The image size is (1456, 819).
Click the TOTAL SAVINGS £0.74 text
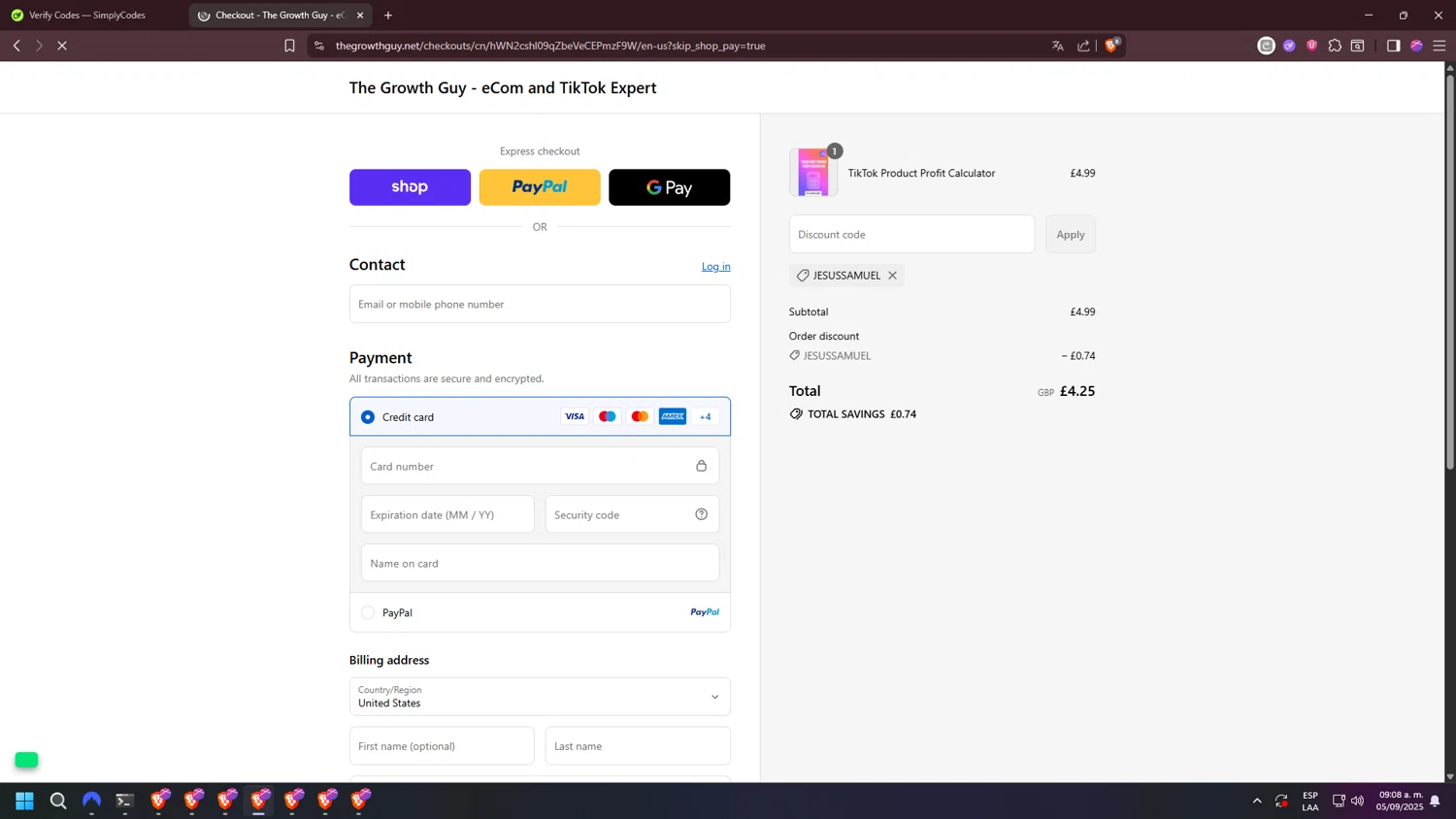862,414
